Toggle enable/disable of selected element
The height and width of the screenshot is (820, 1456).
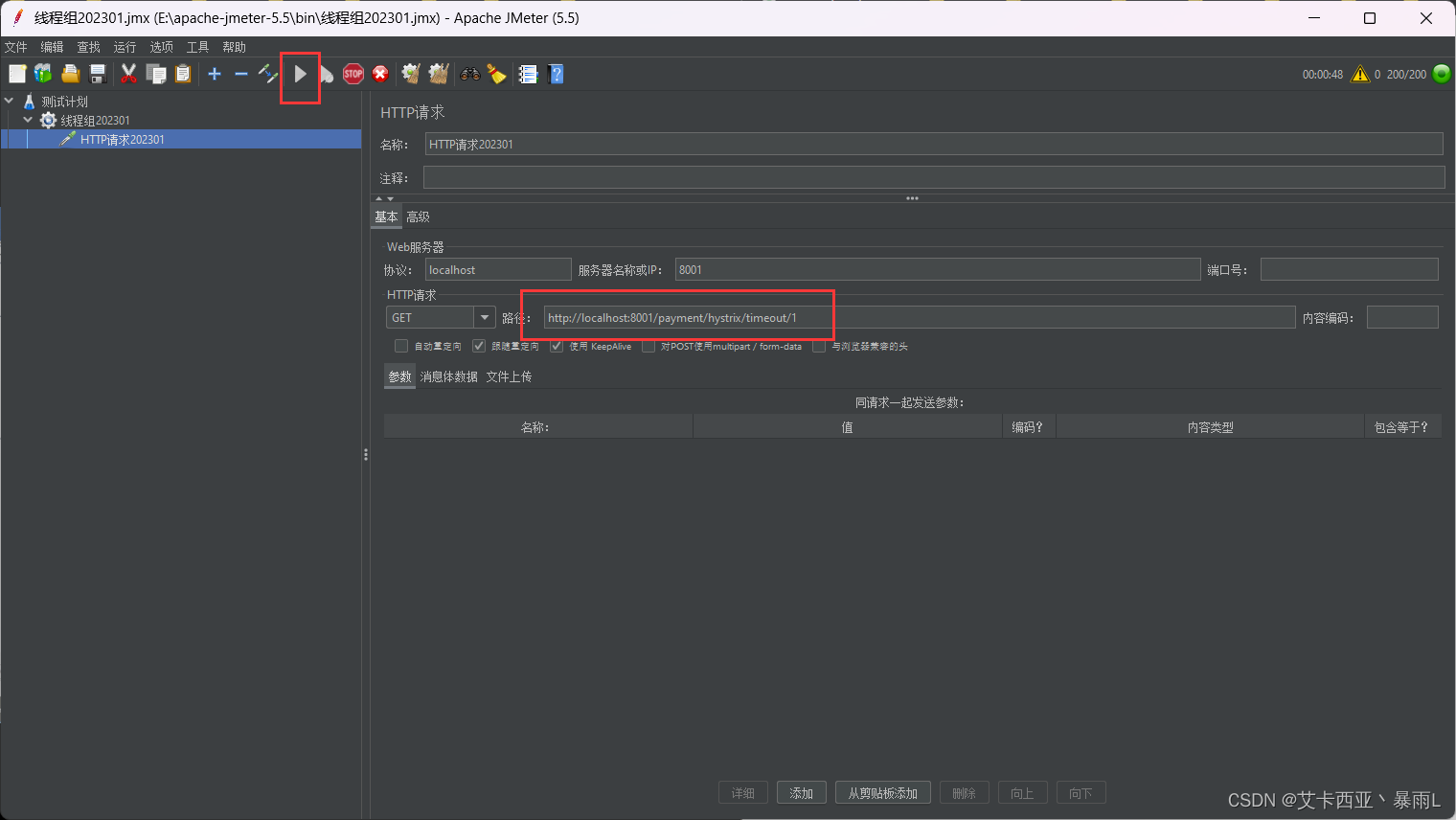(x=268, y=74)
